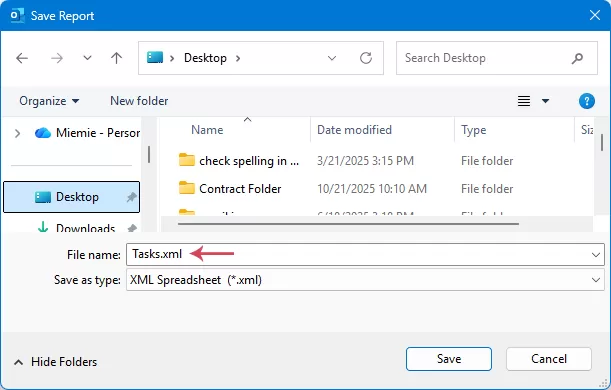
Task: Select Desktop in the navigation pane
Action: [71, 197]
